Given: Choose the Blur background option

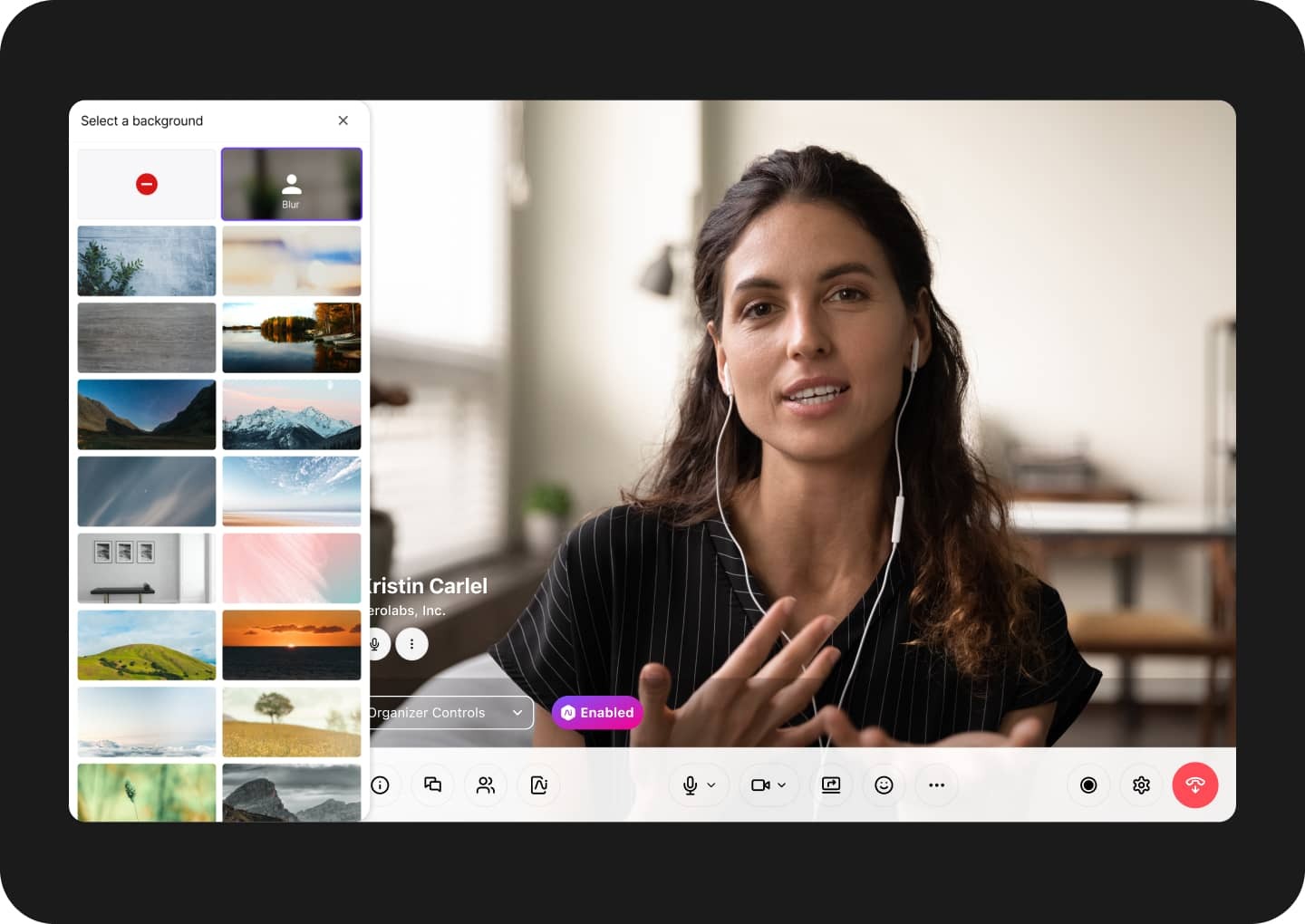Looking at the screenshot, I should tap(292, 184).
